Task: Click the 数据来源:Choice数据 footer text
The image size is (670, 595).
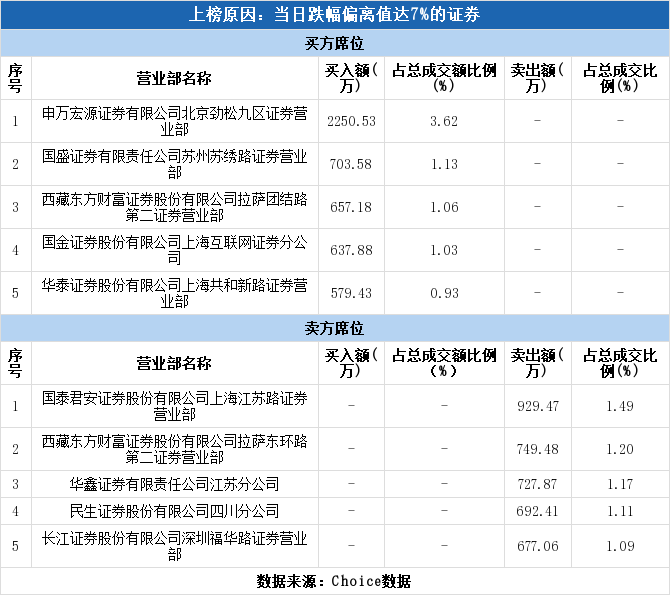Action: pos(334,581)
